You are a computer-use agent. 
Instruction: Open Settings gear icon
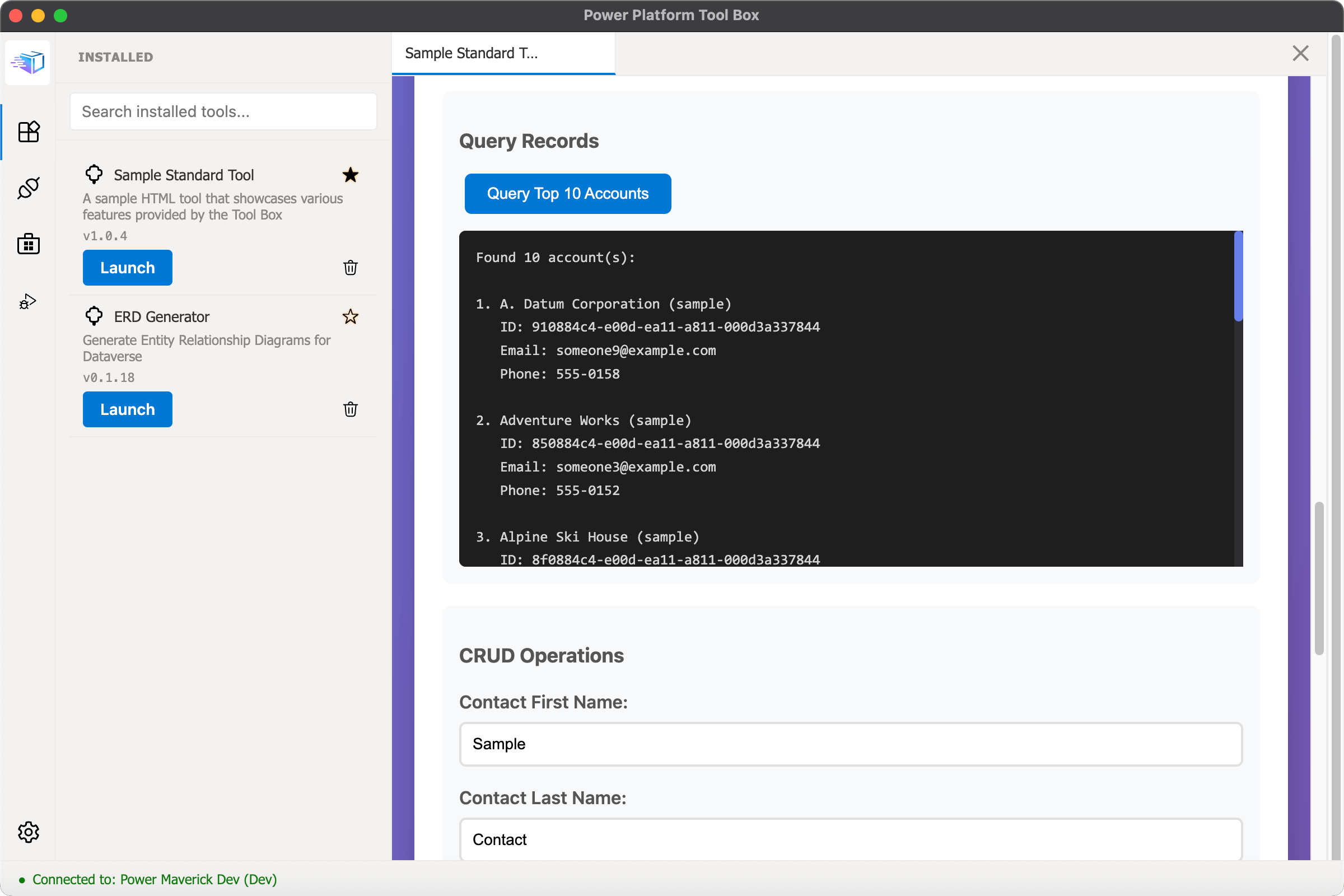click(28, 832)
